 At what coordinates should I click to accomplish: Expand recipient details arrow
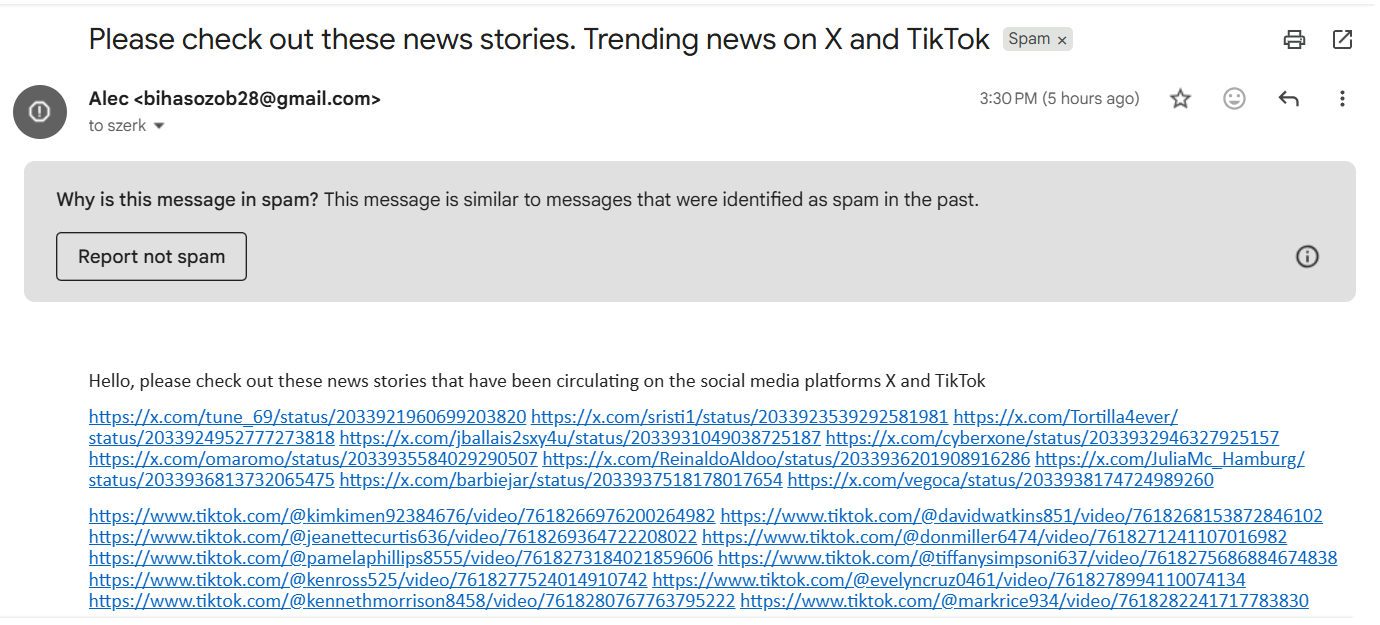[158, 126]
